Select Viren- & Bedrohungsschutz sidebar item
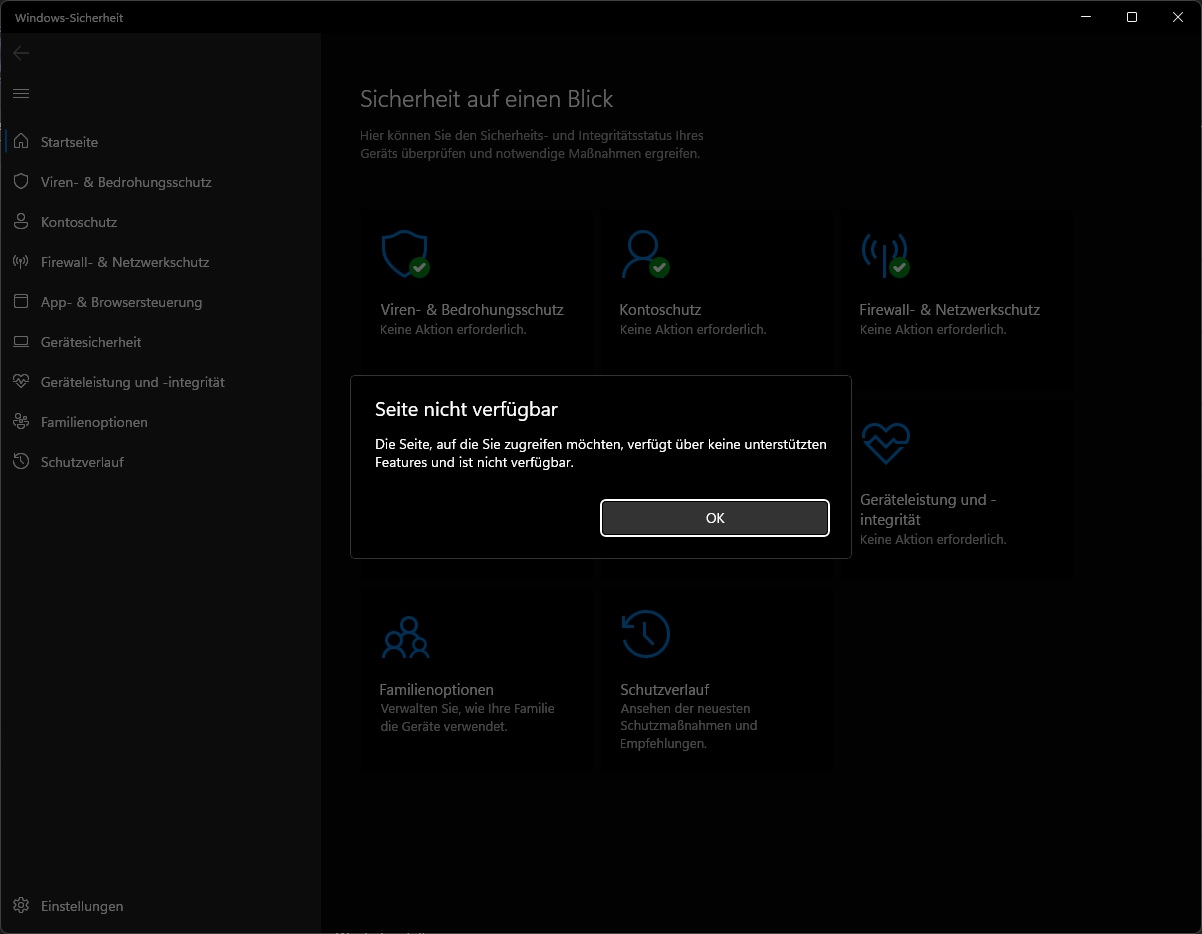 [x=126, y=182]
